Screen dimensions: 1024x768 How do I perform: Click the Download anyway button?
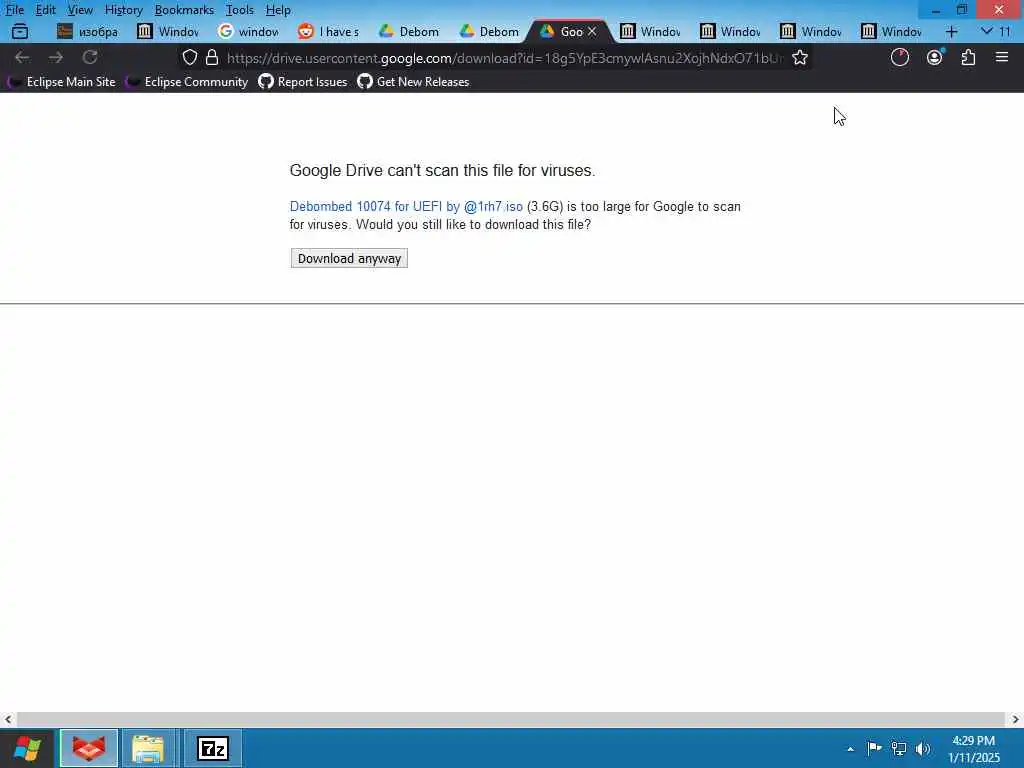pos(349,258)
